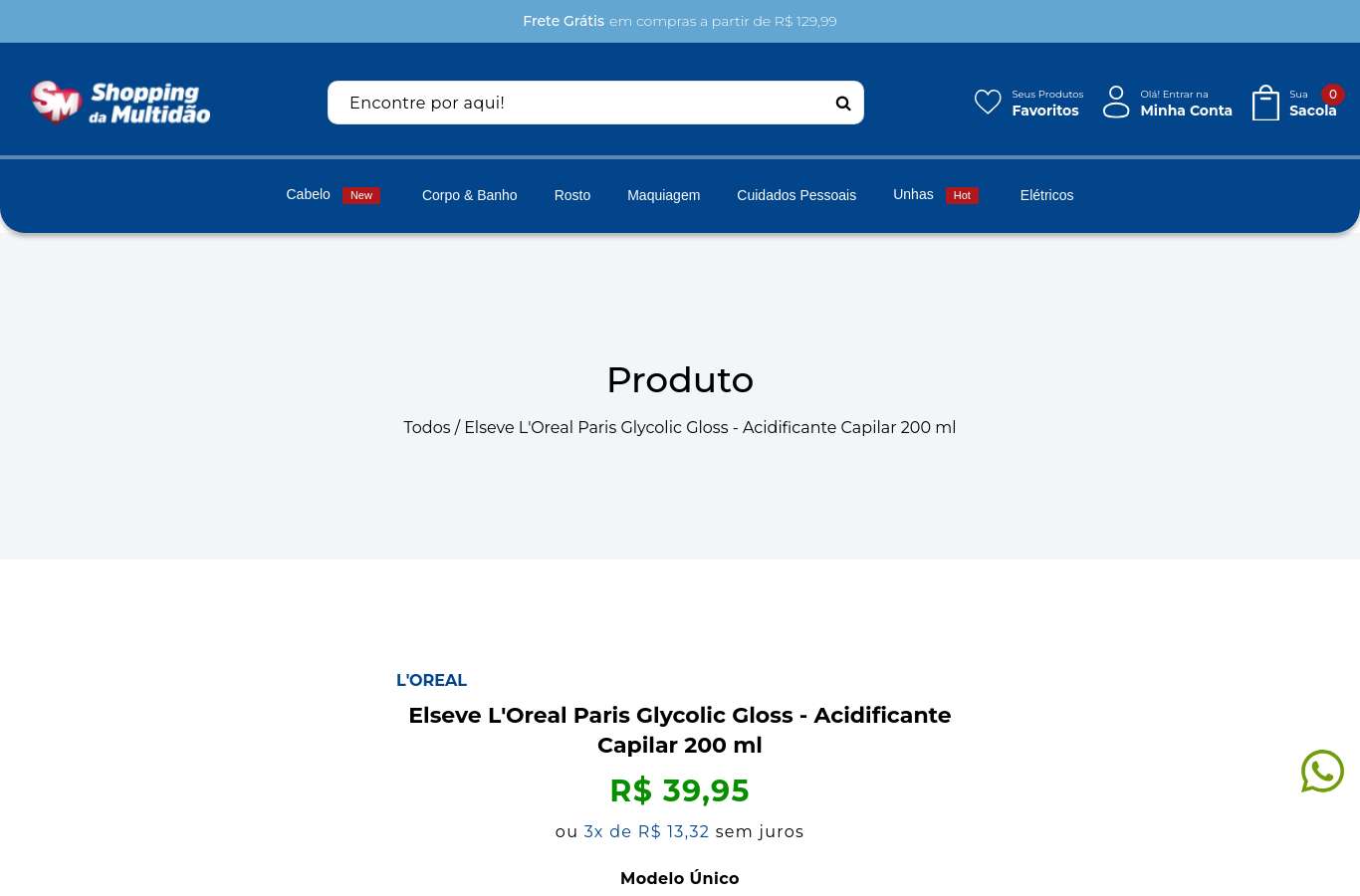
Task: Click the Modelo Único label
Action: (x=680, y=878)
